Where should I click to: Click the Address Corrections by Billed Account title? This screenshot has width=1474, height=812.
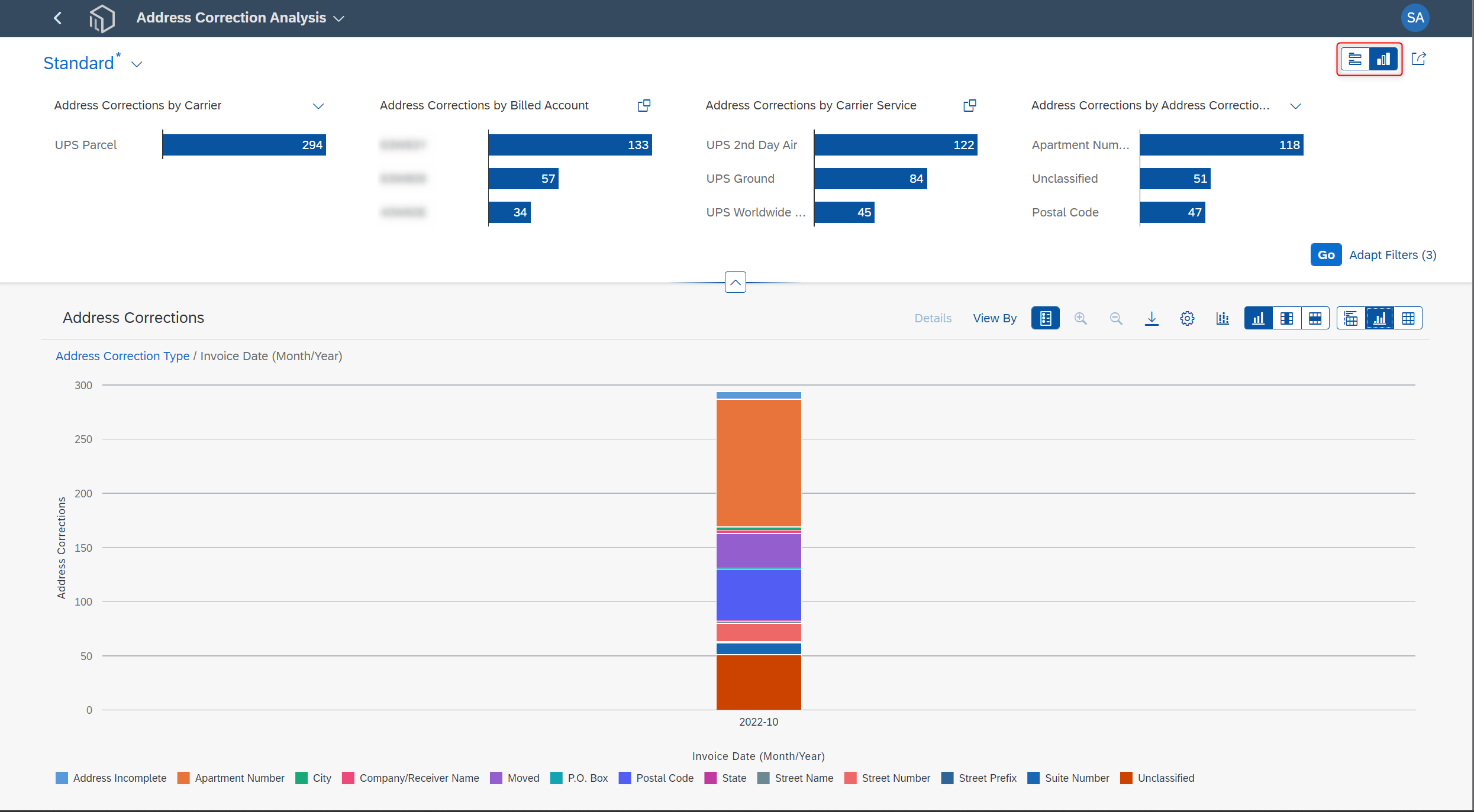(x=484, y=105)
